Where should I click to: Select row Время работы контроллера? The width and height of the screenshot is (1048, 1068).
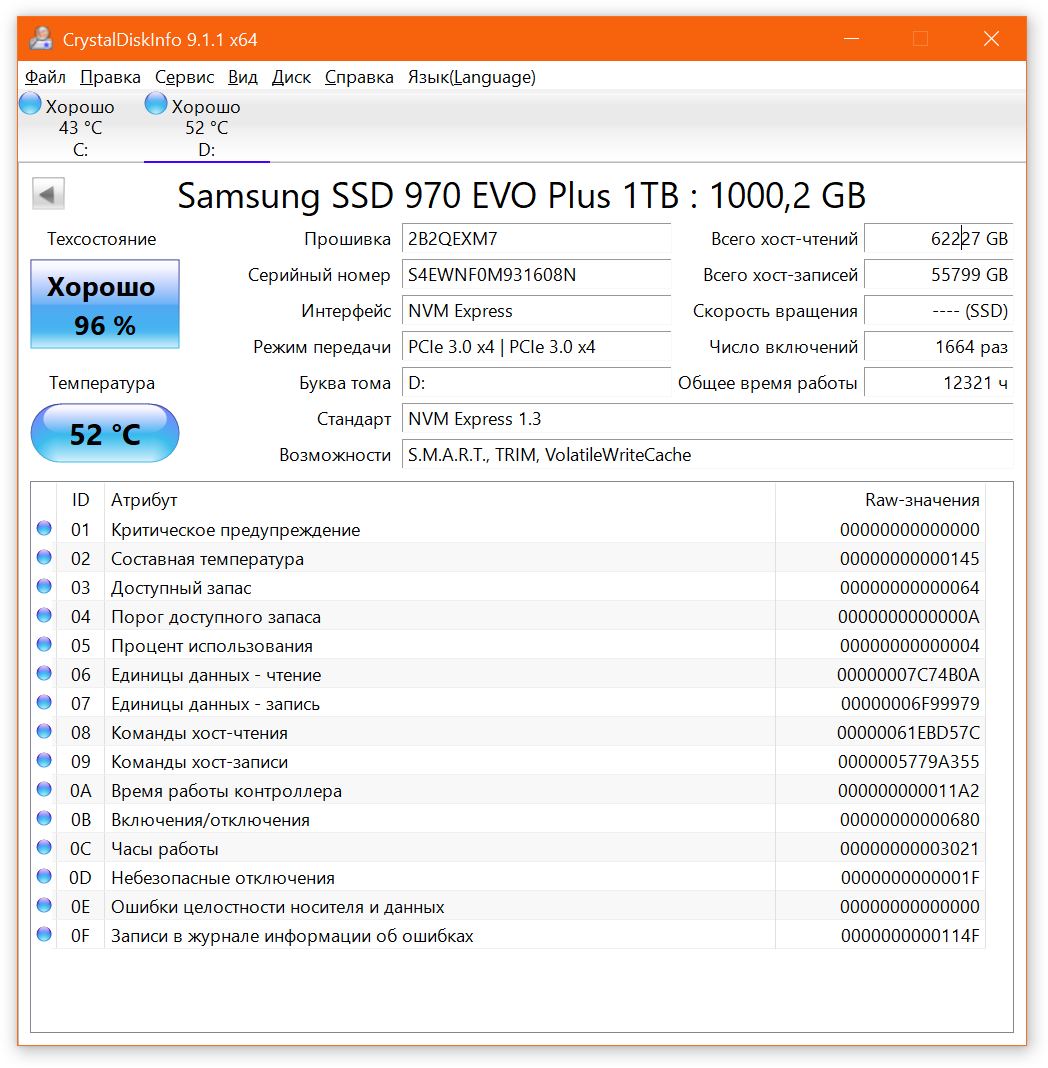(x=509, y=790)
